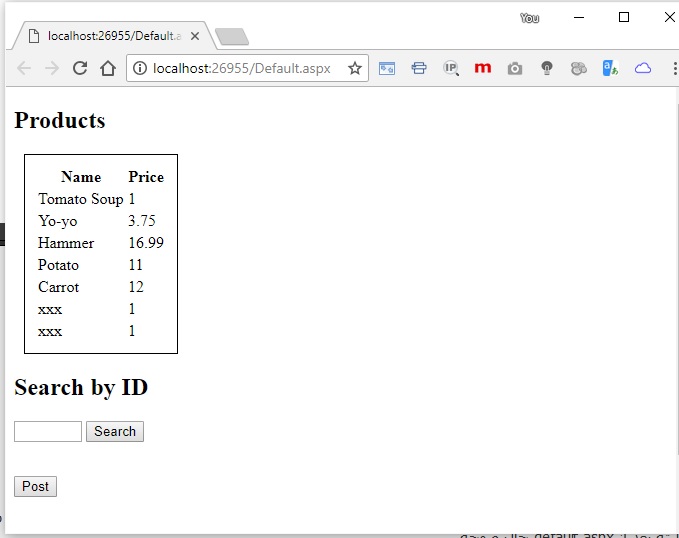679x538 pixels.
Task: Click the forward navigation arrow
Action: 52,68
